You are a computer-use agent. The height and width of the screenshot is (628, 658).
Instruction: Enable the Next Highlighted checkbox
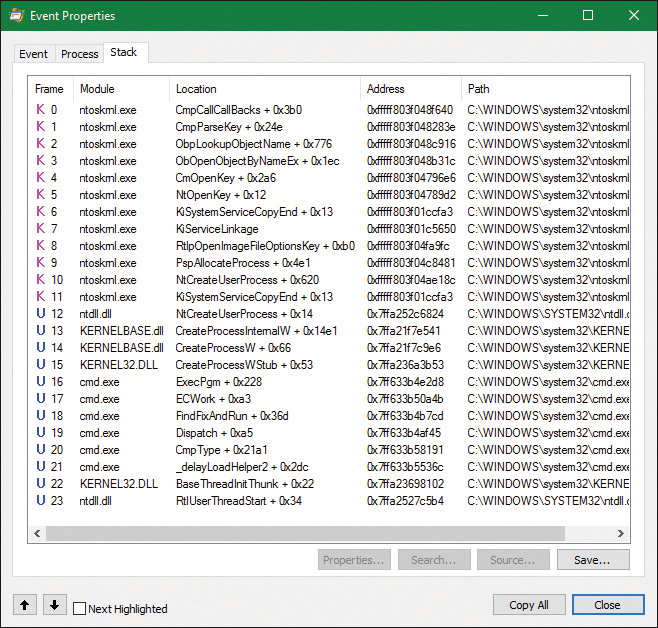80,608
